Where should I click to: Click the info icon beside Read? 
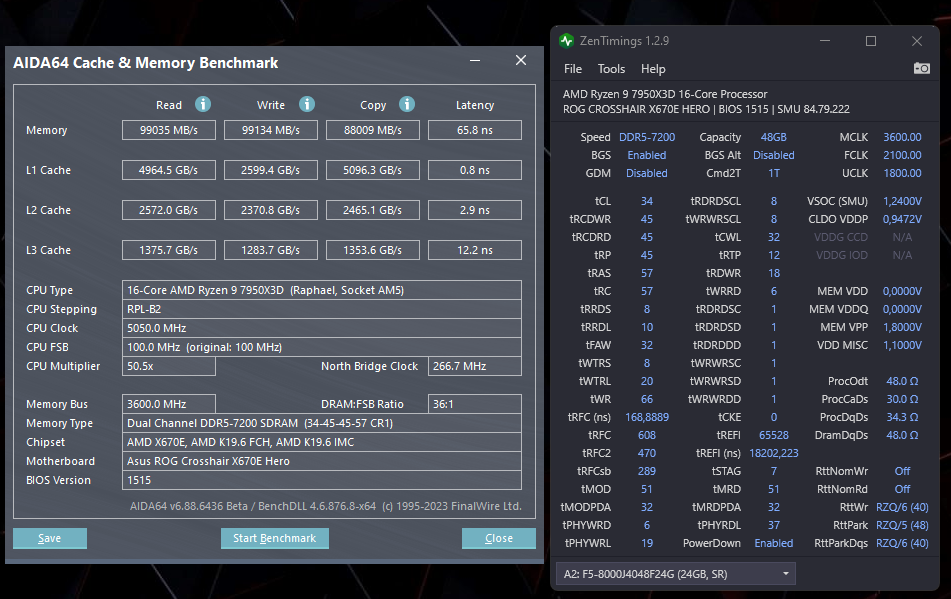203,104
